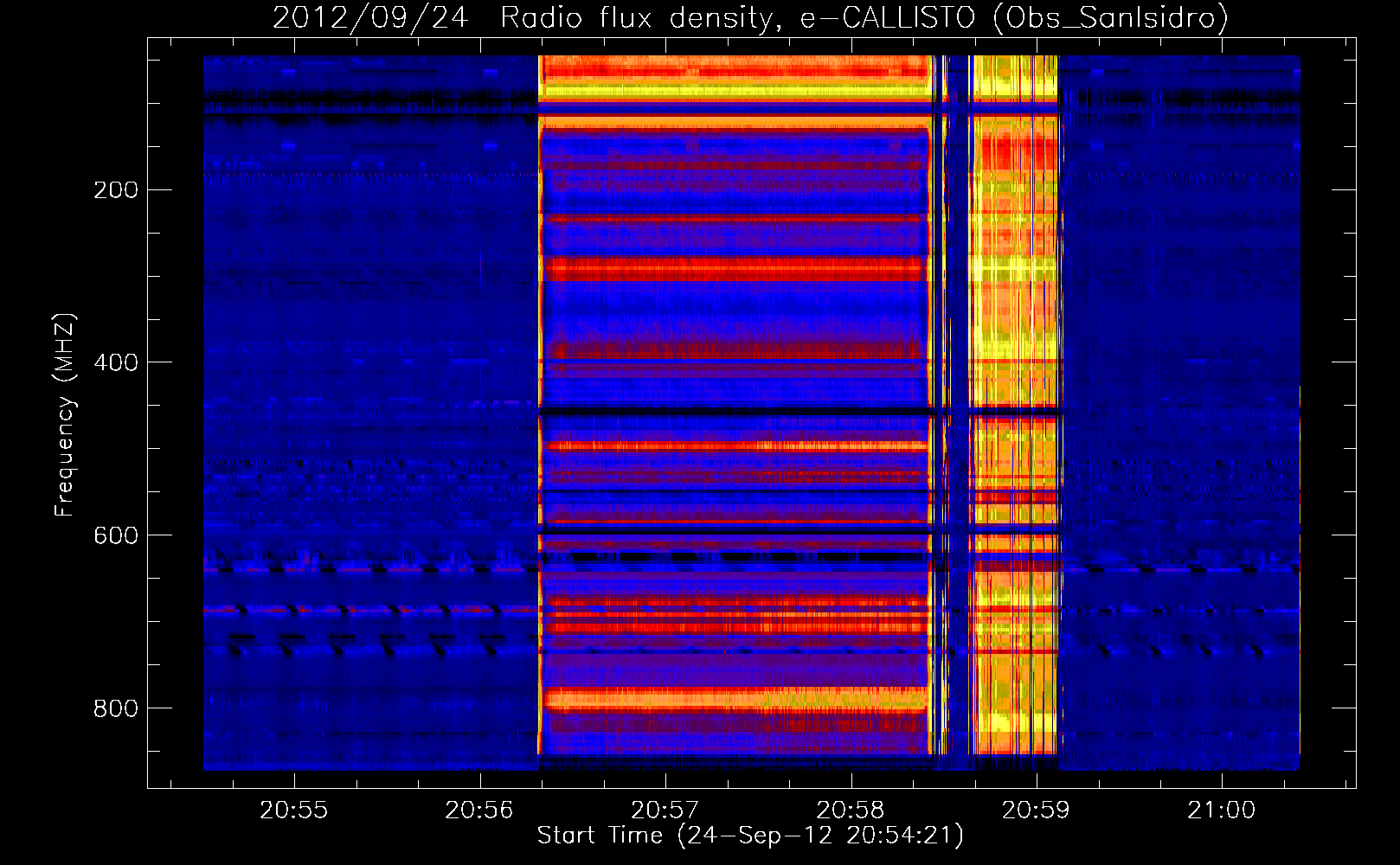Click the 'Start Time (24-Sep-12 20:54:21)' label

click(x=750, y=836)
